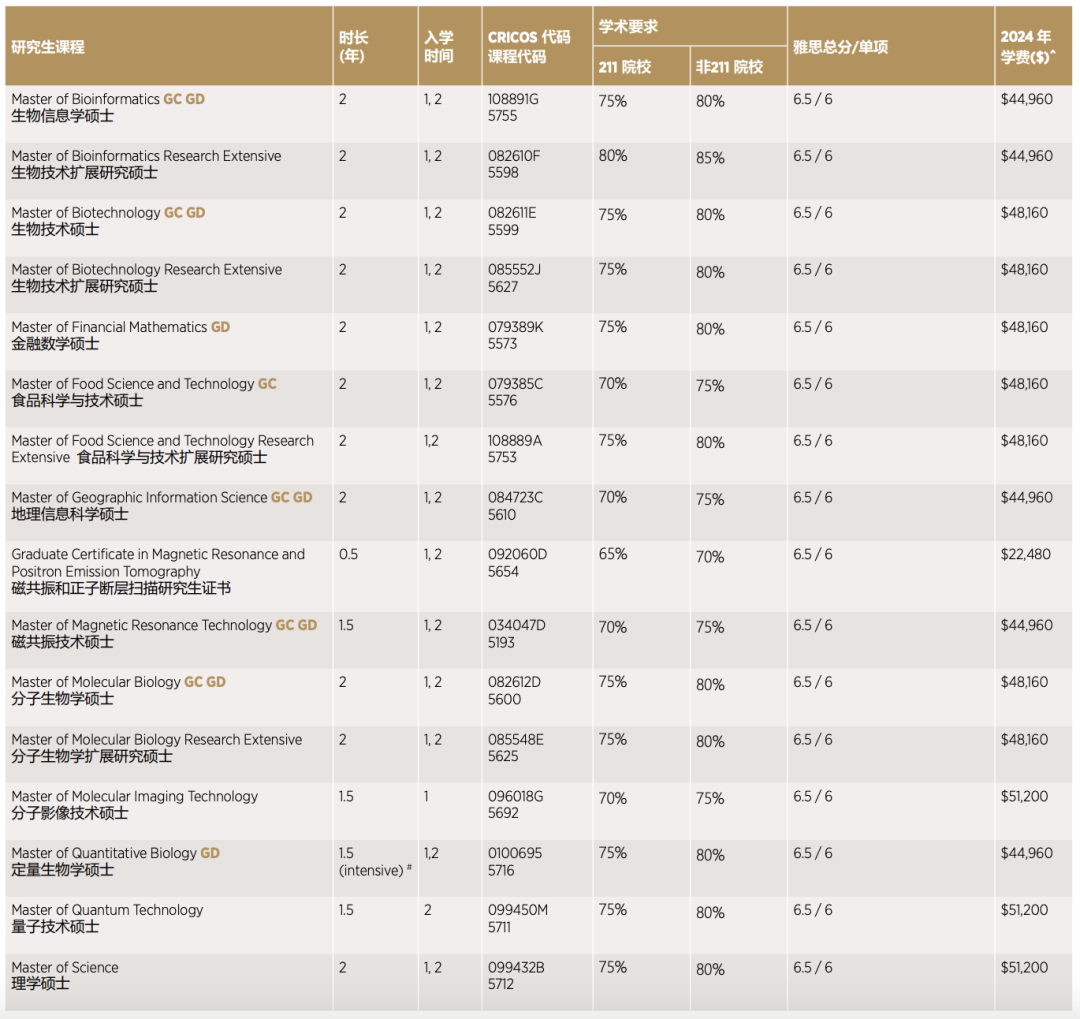Click $44,960 fee for Master of Bioinformatics GC GD

1026,99
